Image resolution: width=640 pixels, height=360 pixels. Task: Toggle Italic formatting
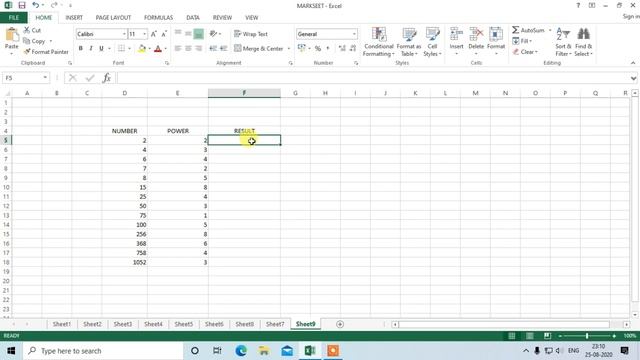click(91, 49)
